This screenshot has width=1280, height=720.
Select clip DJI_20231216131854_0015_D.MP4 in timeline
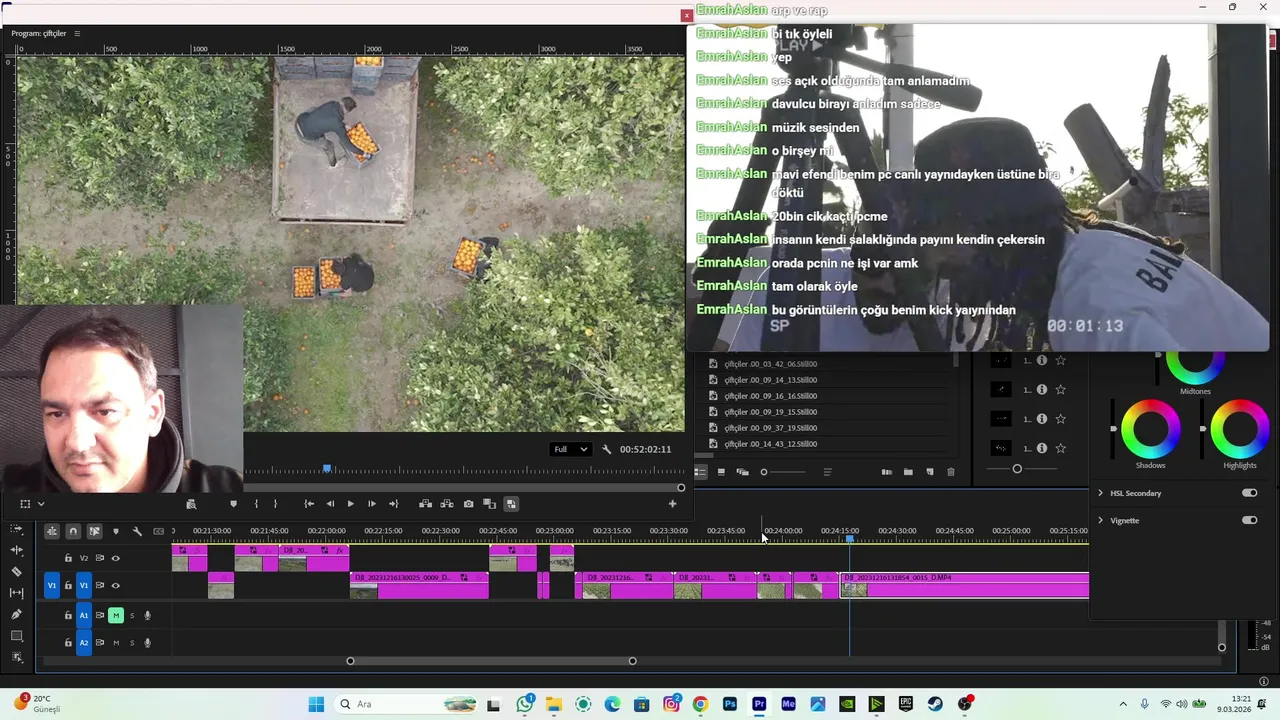965,585
